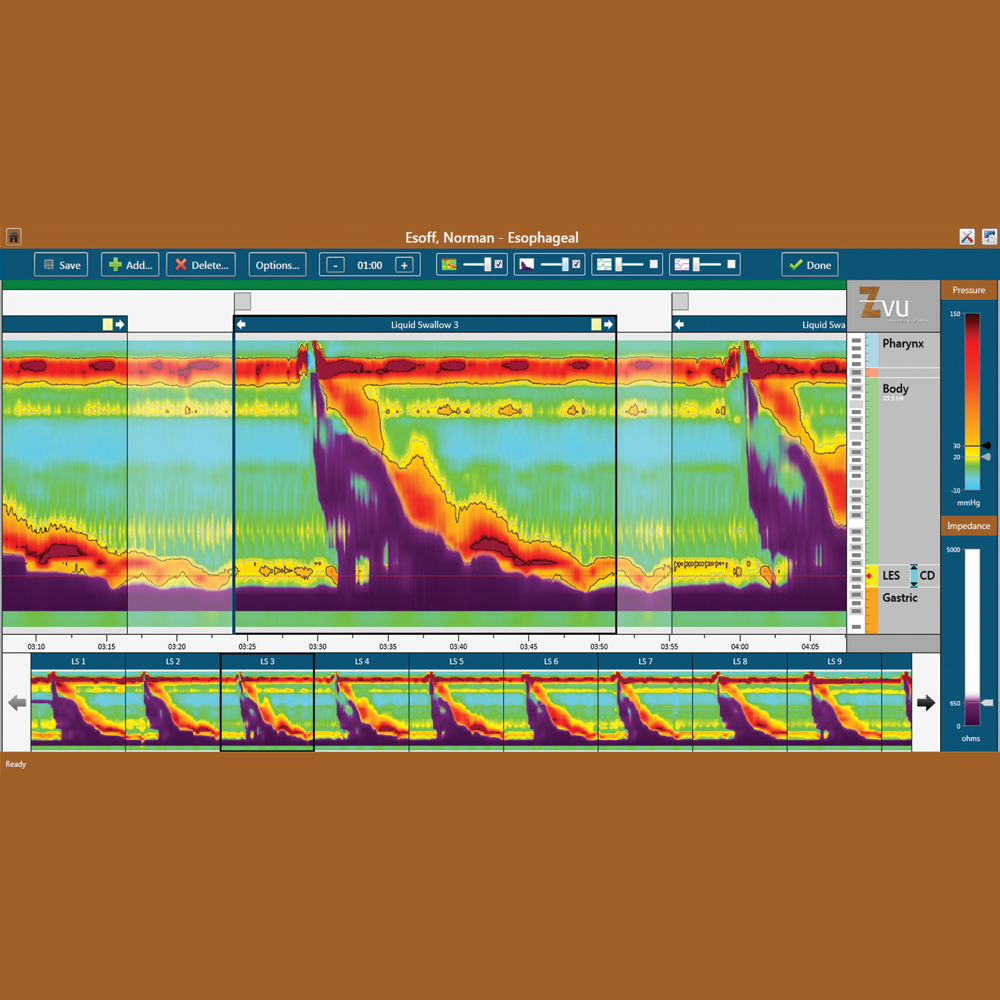
Task: Click the plus button of the time interval control
Action: (404, 264)
